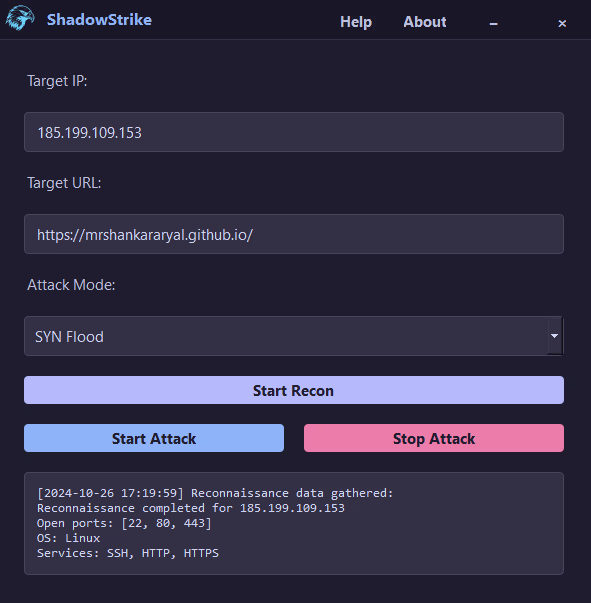Click the Start Recon button
Image resolution: width=591 pixels, height=603 pixels.
(294, 390)
